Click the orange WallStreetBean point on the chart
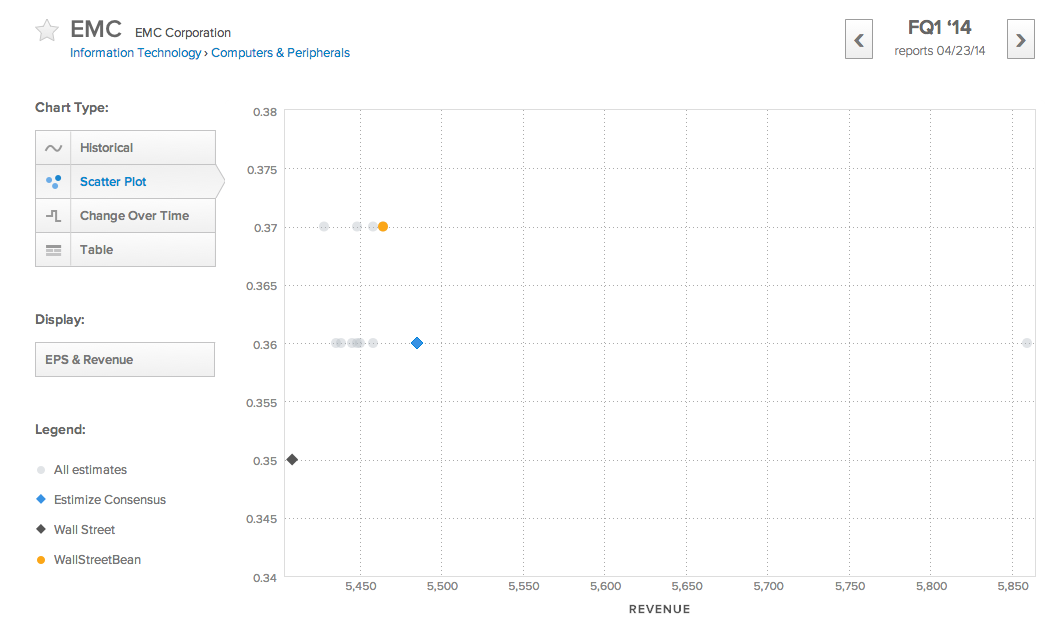The height and width of the screenshot is (626, 1056). (382, 226)
